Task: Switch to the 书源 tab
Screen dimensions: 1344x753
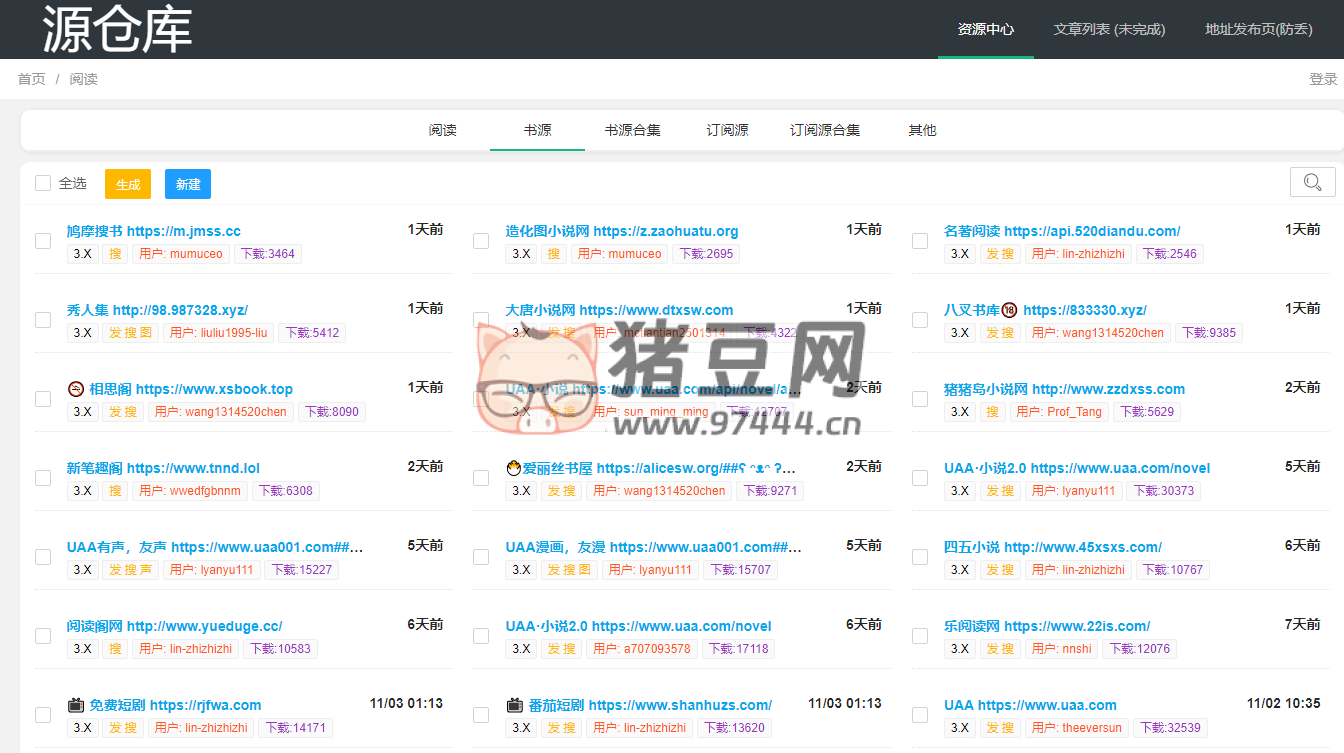Action: point(537,130)
